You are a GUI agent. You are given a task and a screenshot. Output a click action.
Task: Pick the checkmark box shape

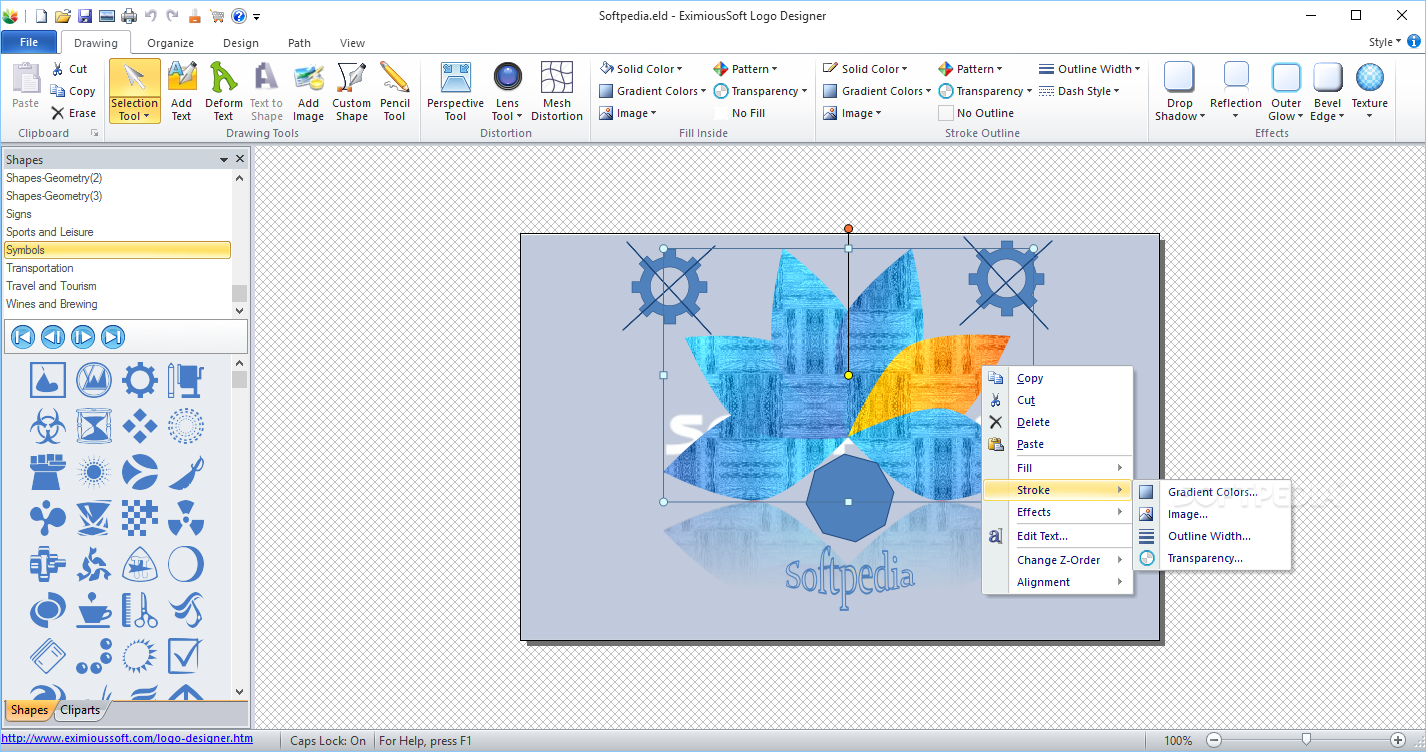[186, 656]
